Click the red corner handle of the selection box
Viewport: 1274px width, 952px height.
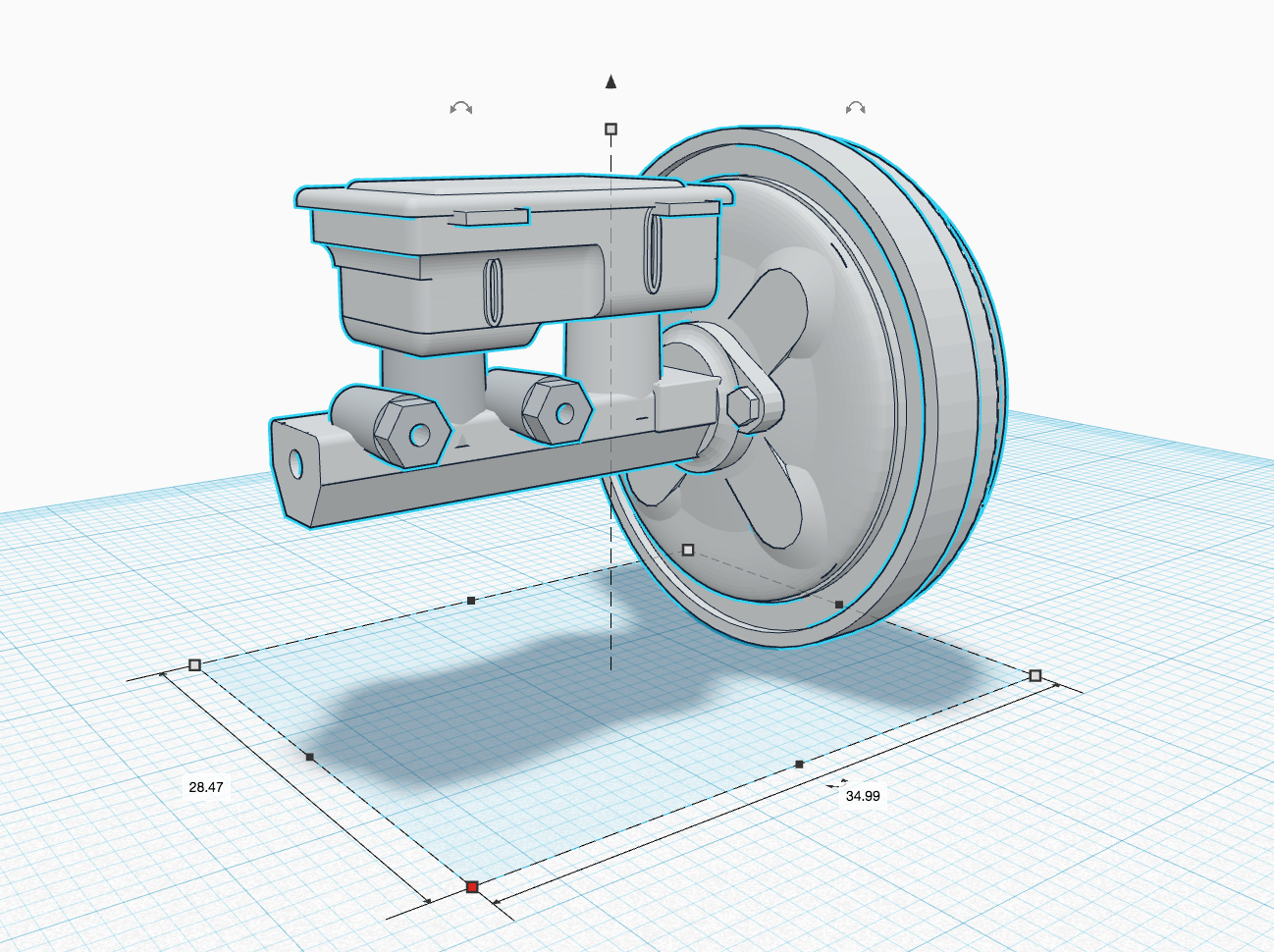pyautogui.click(x=472, y=887)
